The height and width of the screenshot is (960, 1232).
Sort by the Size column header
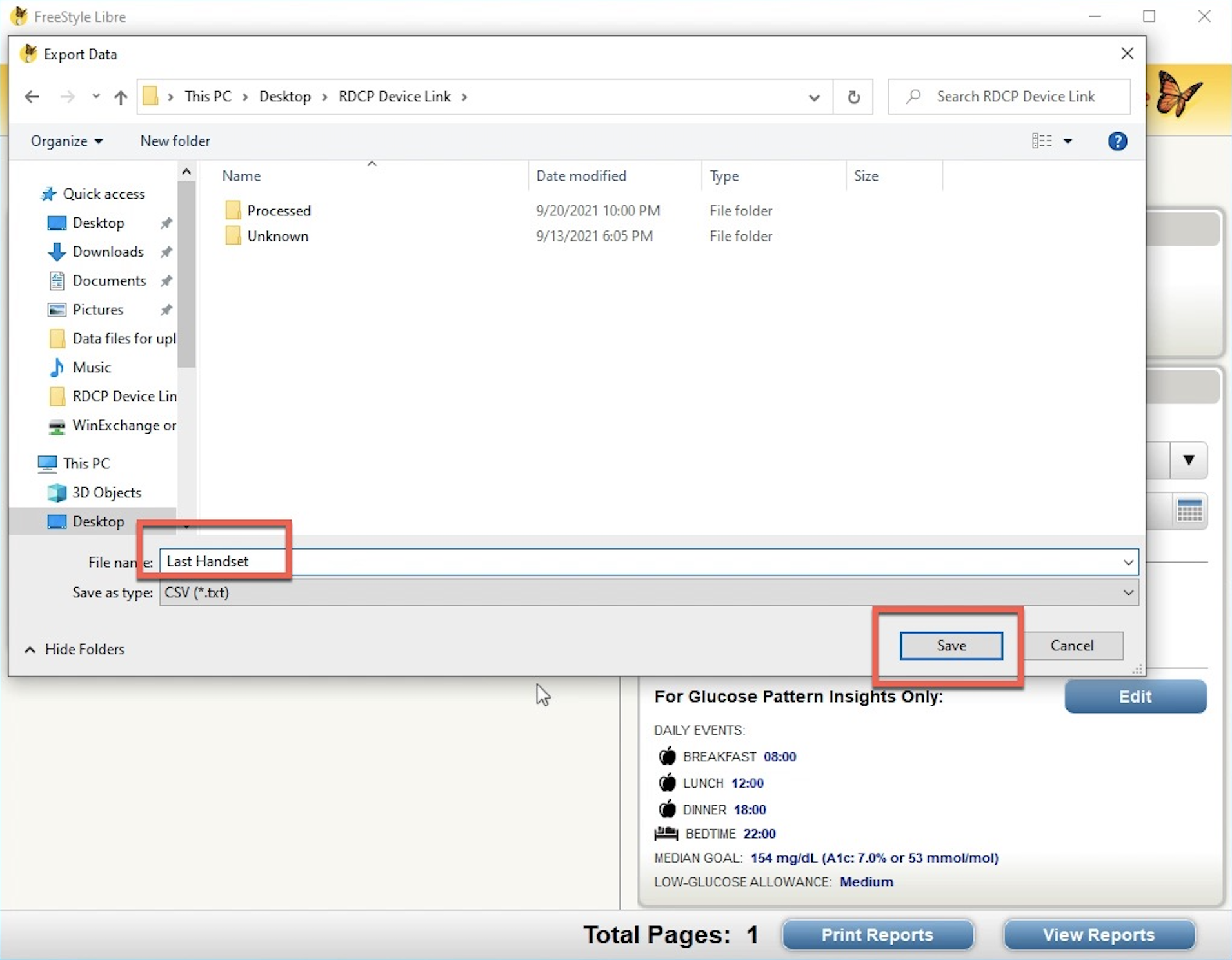tap(866, 176)
